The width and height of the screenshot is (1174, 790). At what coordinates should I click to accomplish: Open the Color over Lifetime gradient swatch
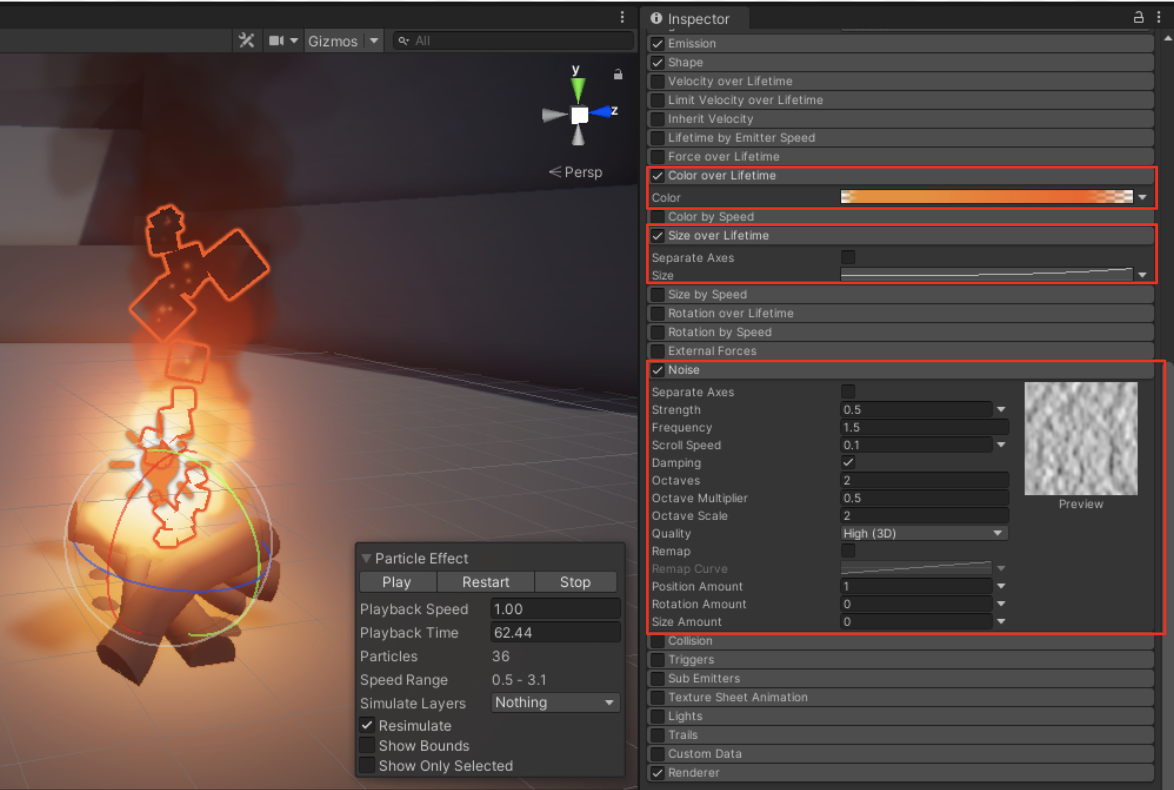click(x=986, y=197)
